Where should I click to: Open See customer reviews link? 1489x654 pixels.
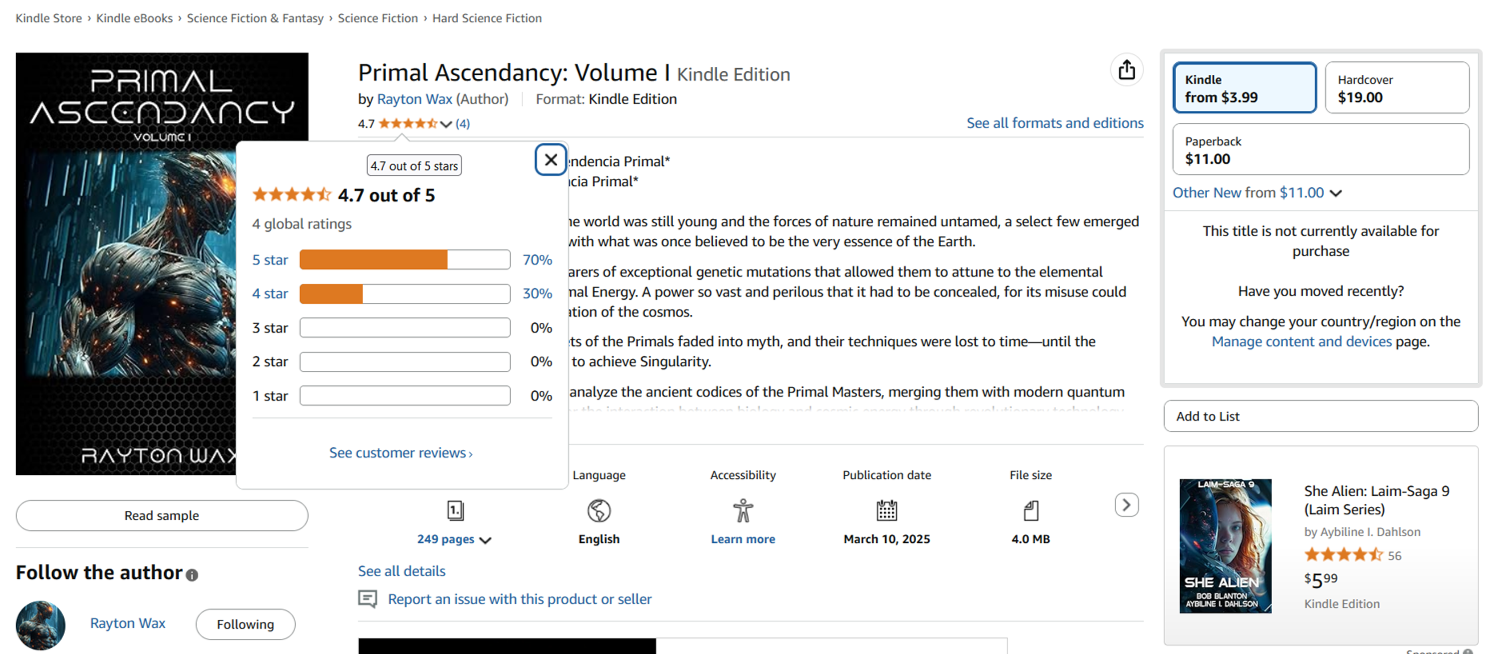tap(401, 453)
